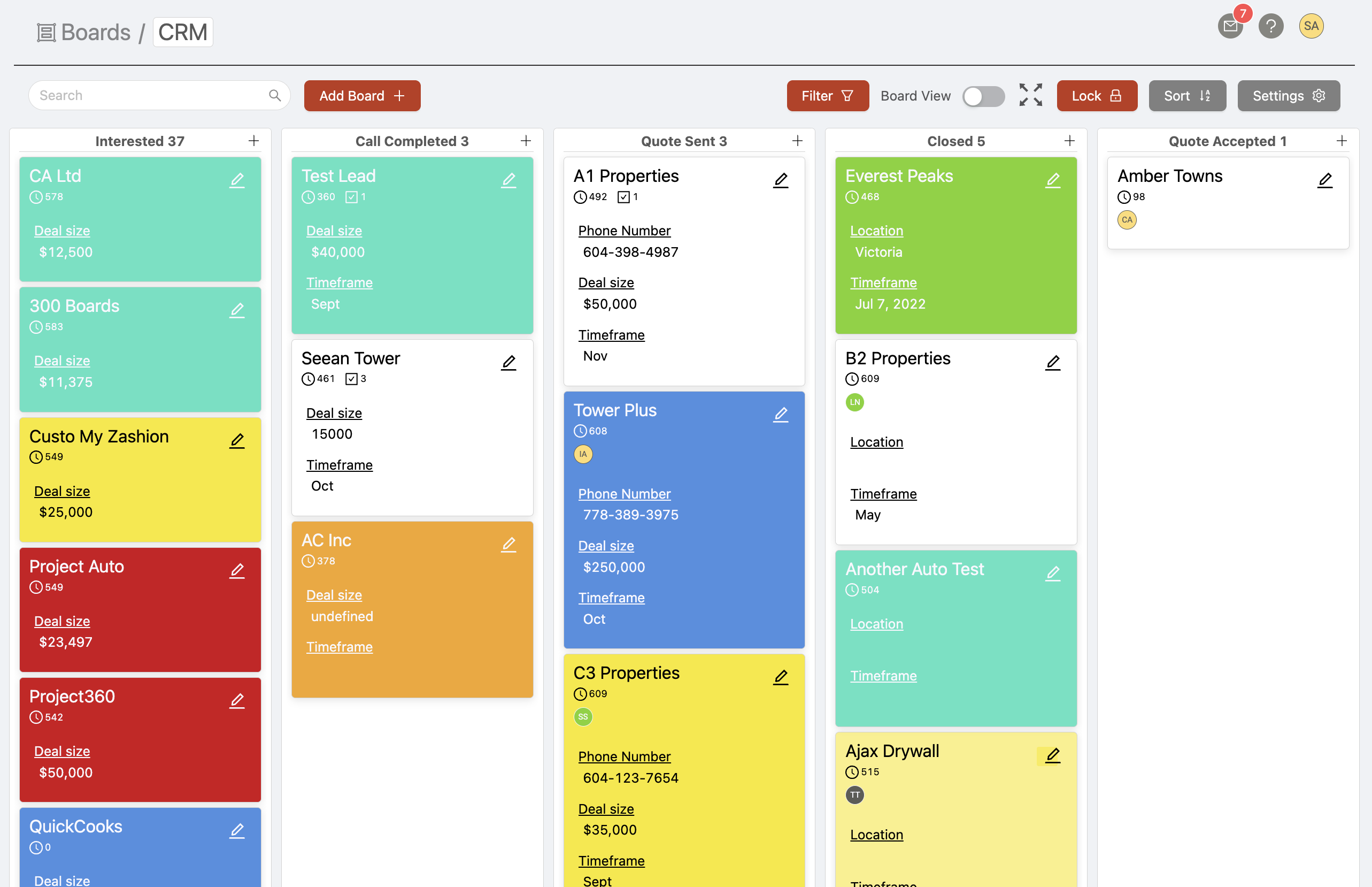
Task: Edit the AC Inc card
Action: point(508,545)
